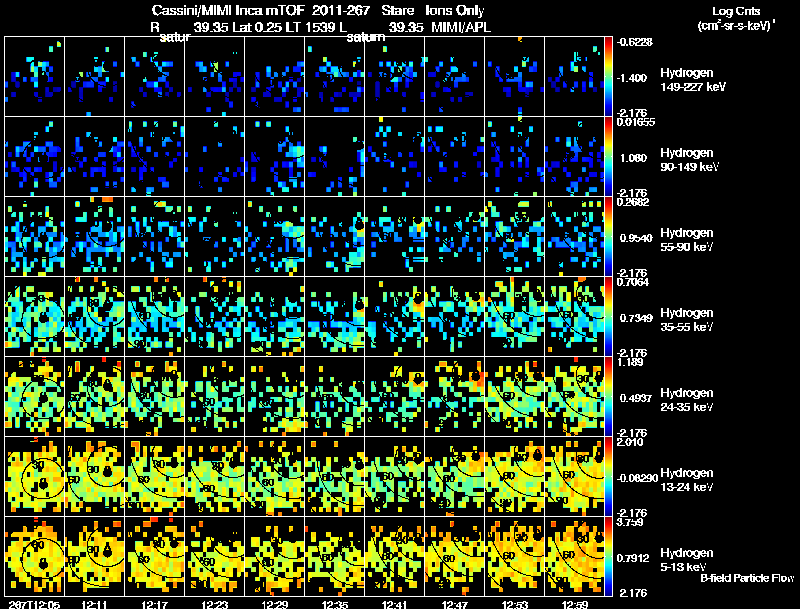
Task: Click the '2011-267' date in the title
Action: click(340, 10)
